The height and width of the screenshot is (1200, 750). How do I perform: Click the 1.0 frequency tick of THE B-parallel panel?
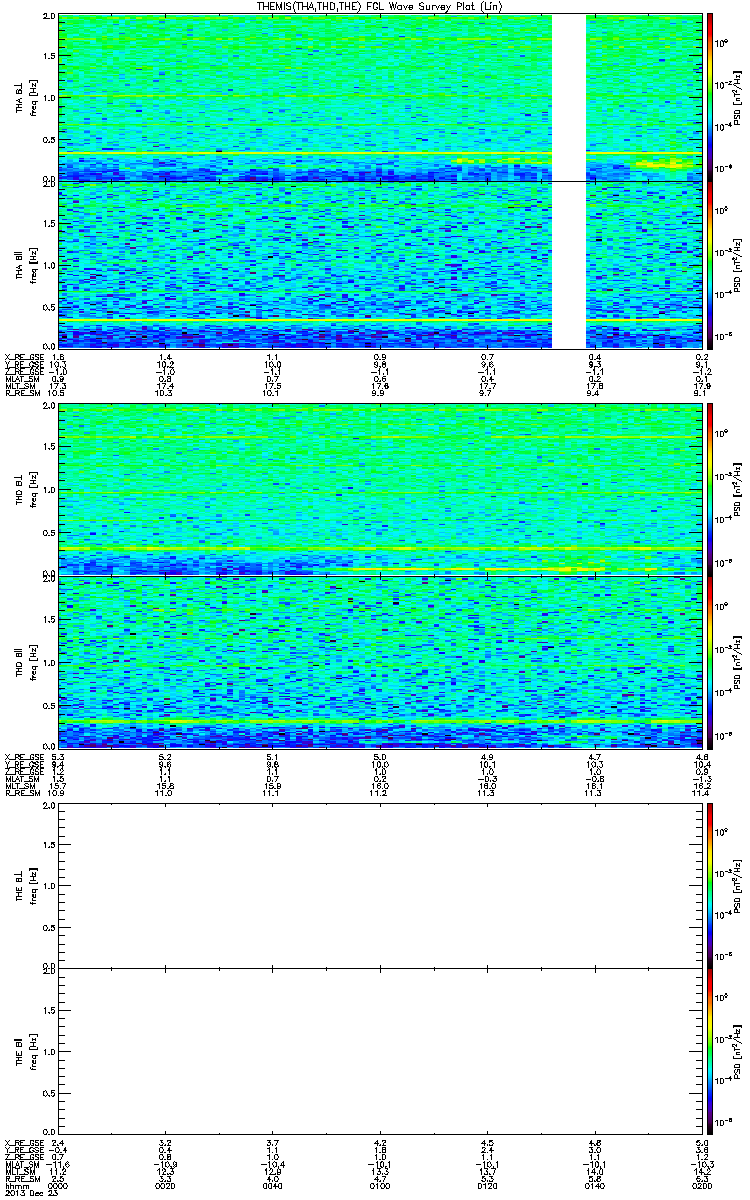coord(50,1050)
